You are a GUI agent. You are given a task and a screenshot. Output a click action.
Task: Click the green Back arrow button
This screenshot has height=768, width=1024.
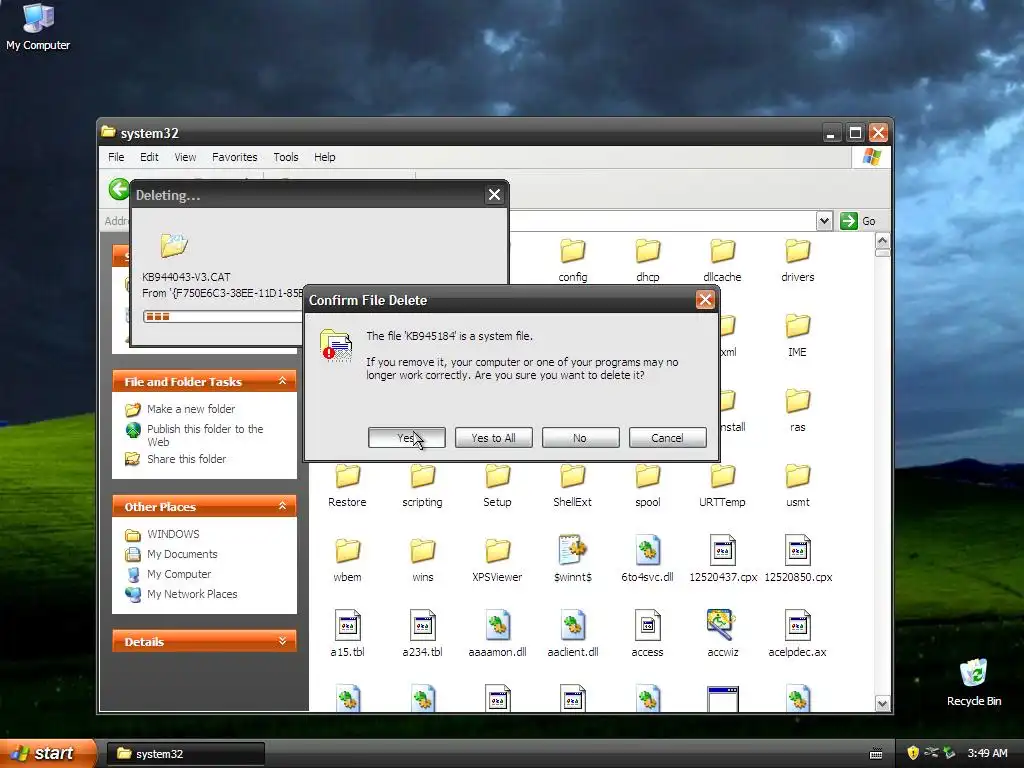point(119,189)
